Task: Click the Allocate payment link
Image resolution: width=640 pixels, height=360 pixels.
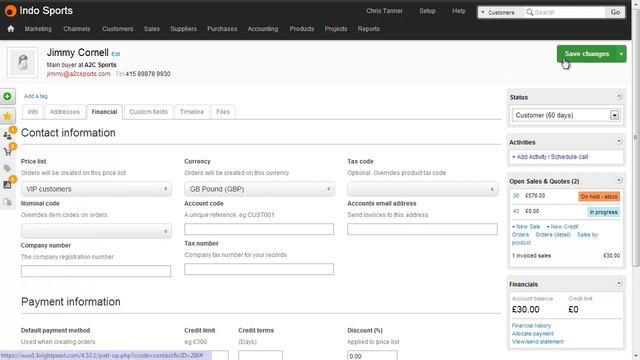Action: [533, 333]
